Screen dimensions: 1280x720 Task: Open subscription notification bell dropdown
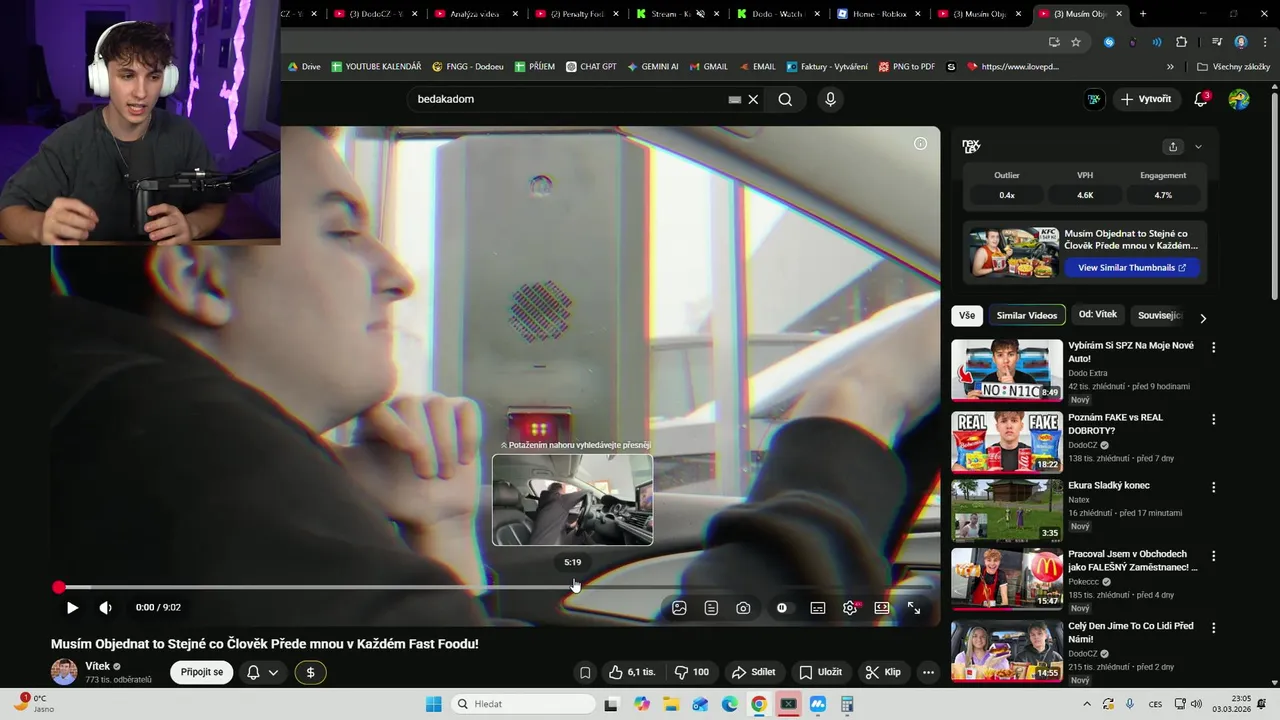click(263, 672)
